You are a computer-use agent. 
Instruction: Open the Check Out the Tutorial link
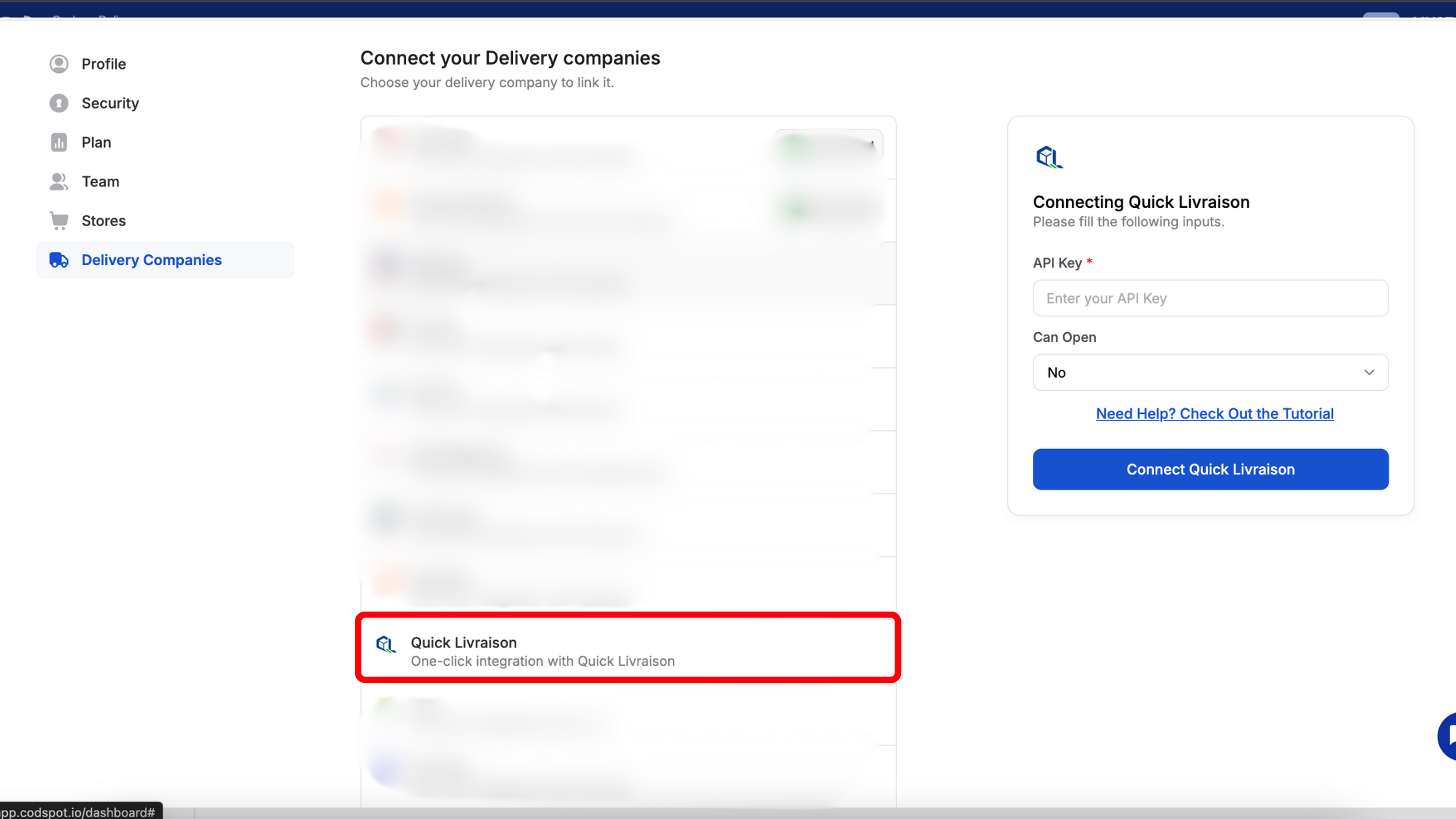1214,413
